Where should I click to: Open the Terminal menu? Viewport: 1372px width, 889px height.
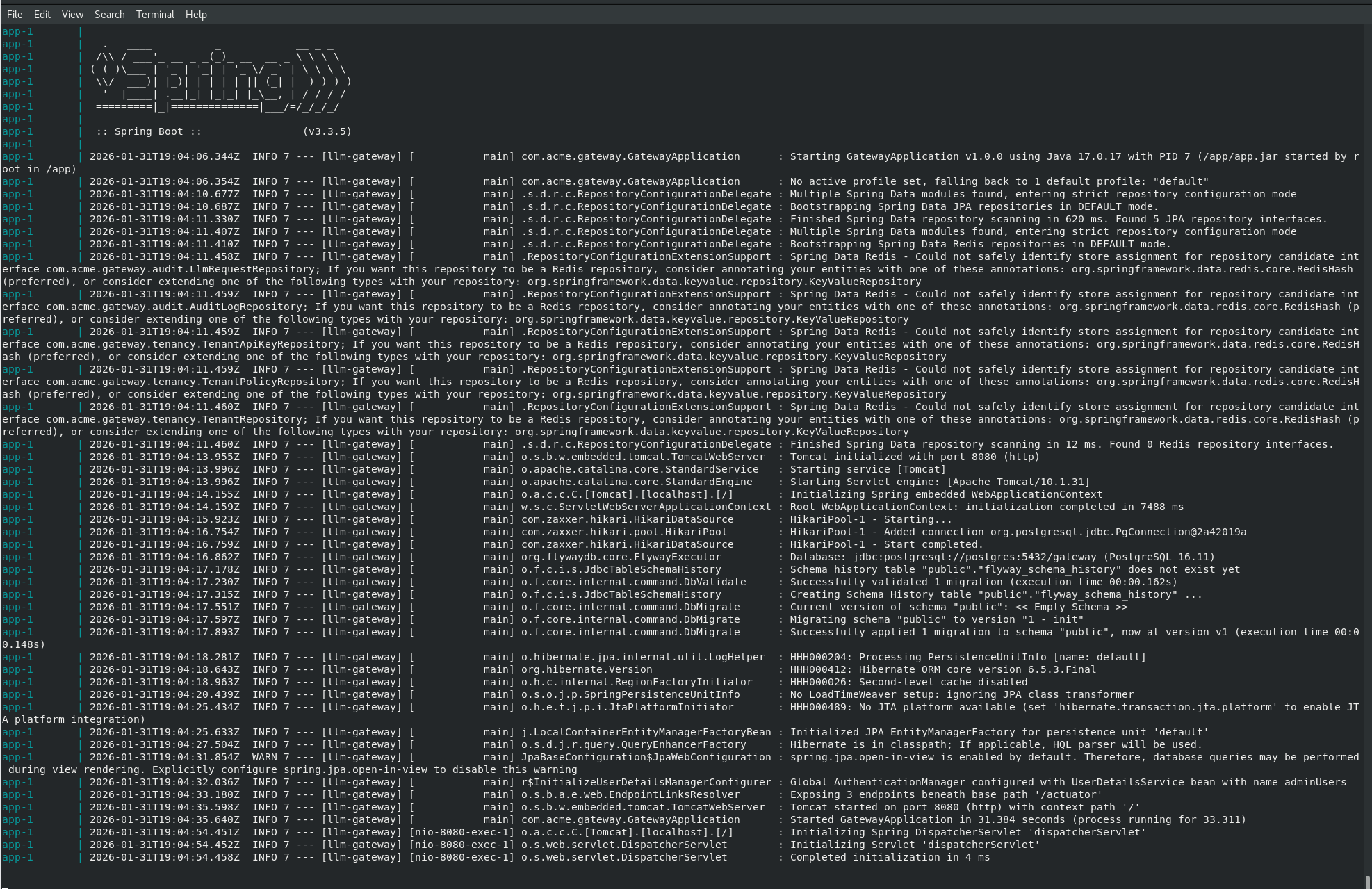[155, 14]
